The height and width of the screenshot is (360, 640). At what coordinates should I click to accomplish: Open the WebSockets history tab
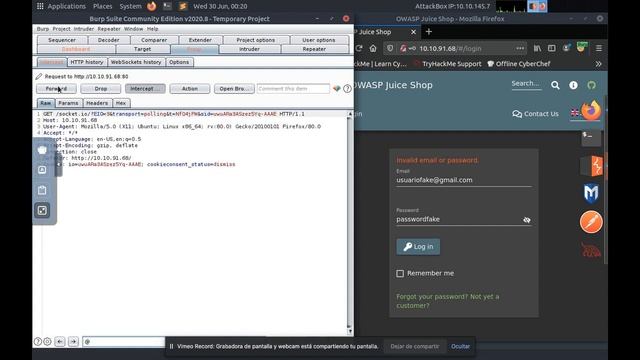tap(136, 62)
